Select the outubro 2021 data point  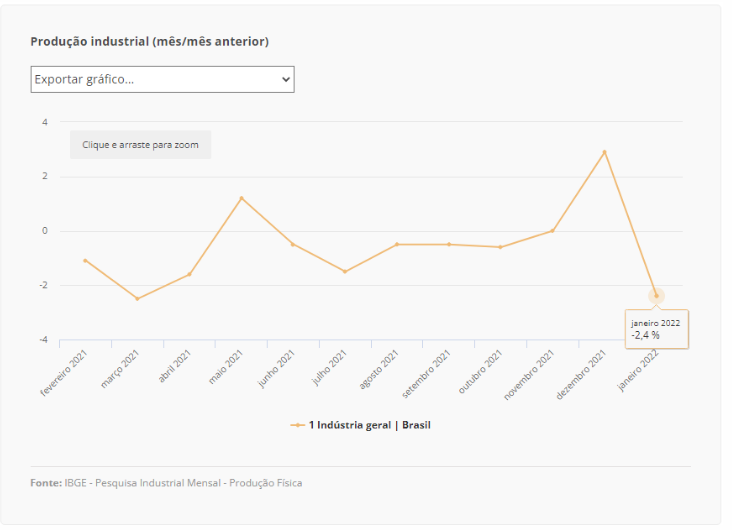(500, 247)
